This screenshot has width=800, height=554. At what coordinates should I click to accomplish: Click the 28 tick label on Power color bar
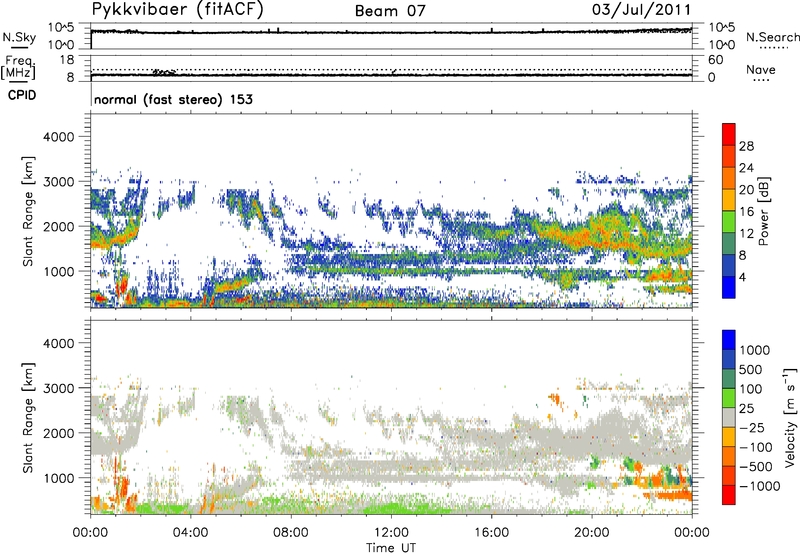click(746, 146)
